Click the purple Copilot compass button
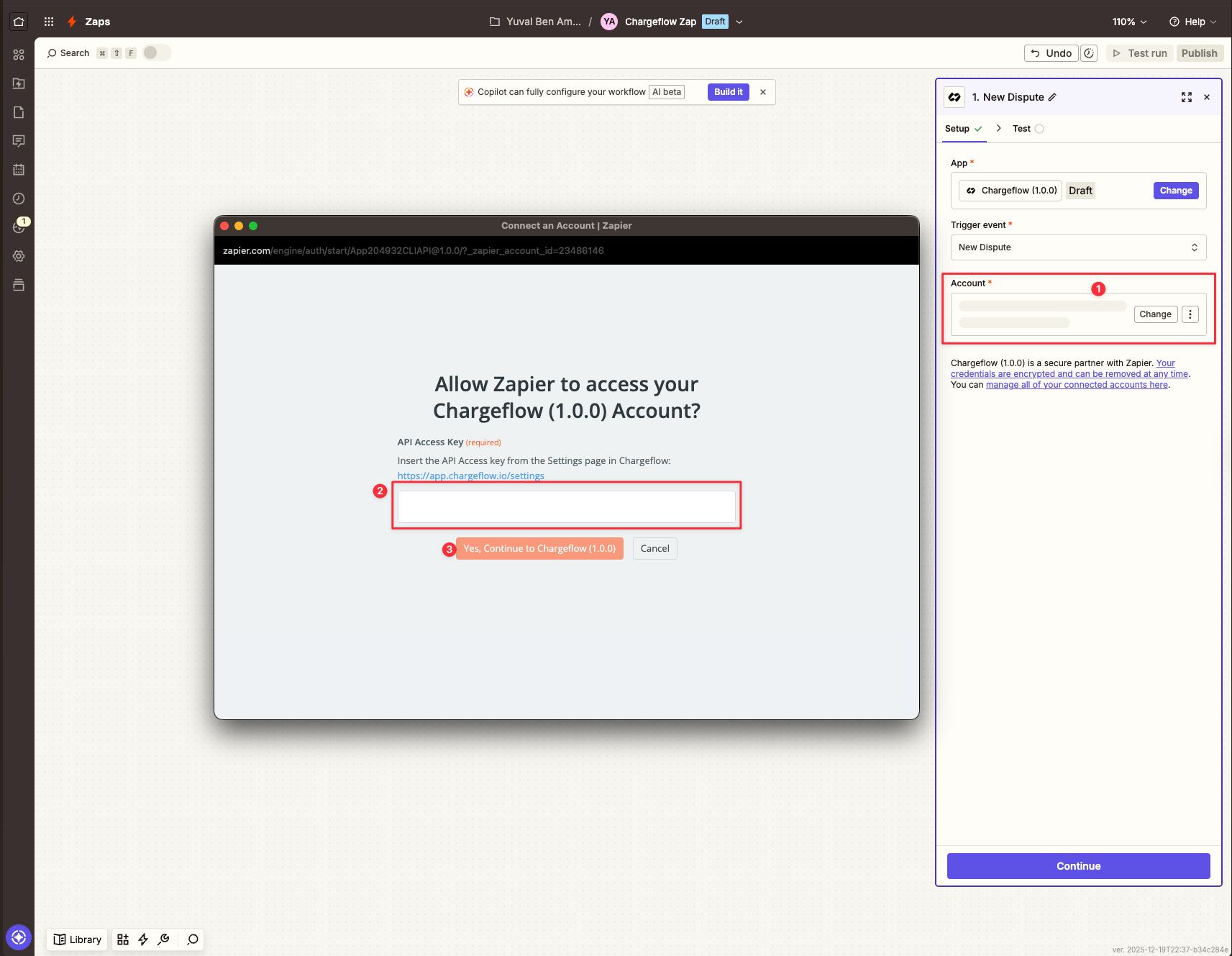The width and height of the screenshot is (1232, 956). coord(19,937)
